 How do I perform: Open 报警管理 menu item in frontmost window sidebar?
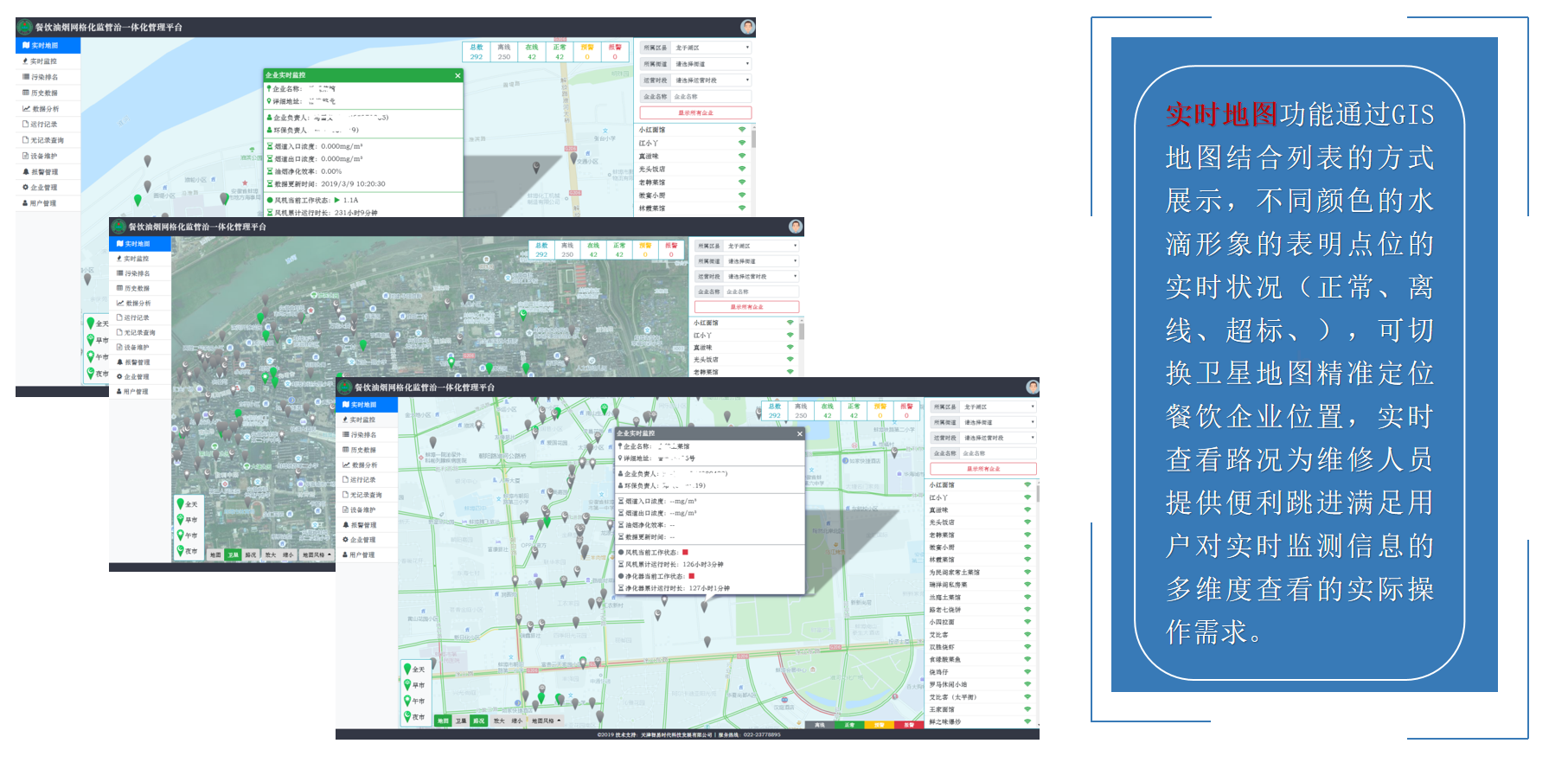363,524
